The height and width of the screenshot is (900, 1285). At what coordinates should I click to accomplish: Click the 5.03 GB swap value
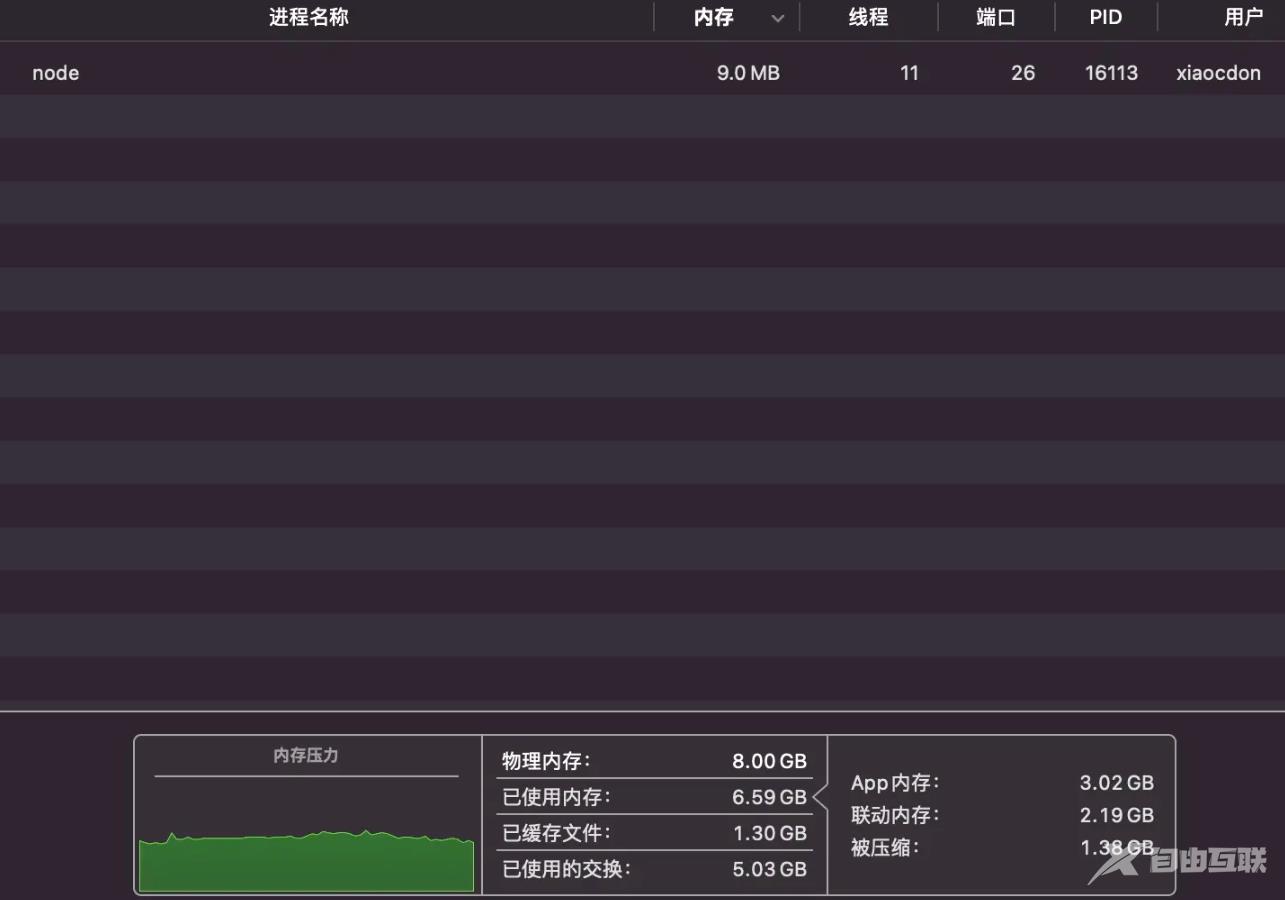(769, 869)
